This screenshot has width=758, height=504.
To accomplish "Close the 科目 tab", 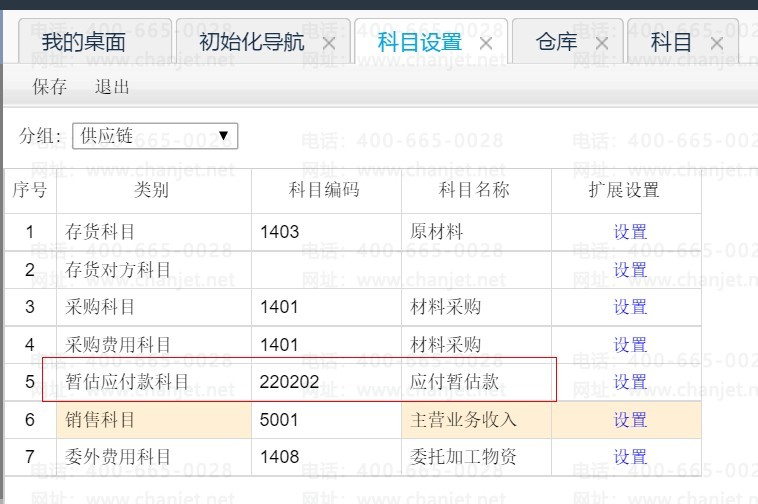I will [x=717, y=44].
